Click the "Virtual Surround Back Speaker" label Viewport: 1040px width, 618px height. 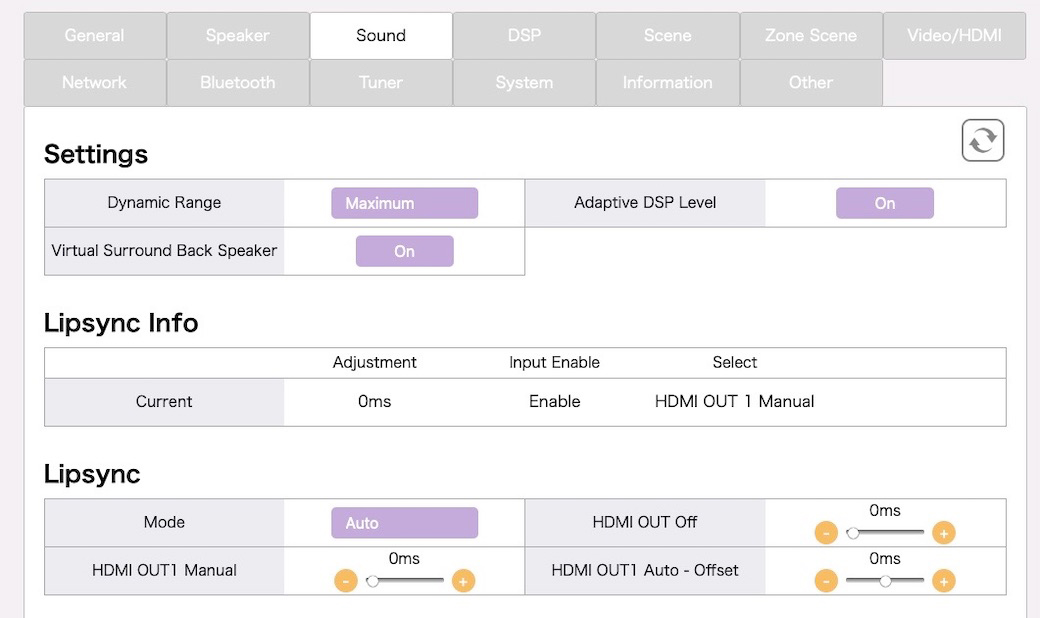(164, 250)
